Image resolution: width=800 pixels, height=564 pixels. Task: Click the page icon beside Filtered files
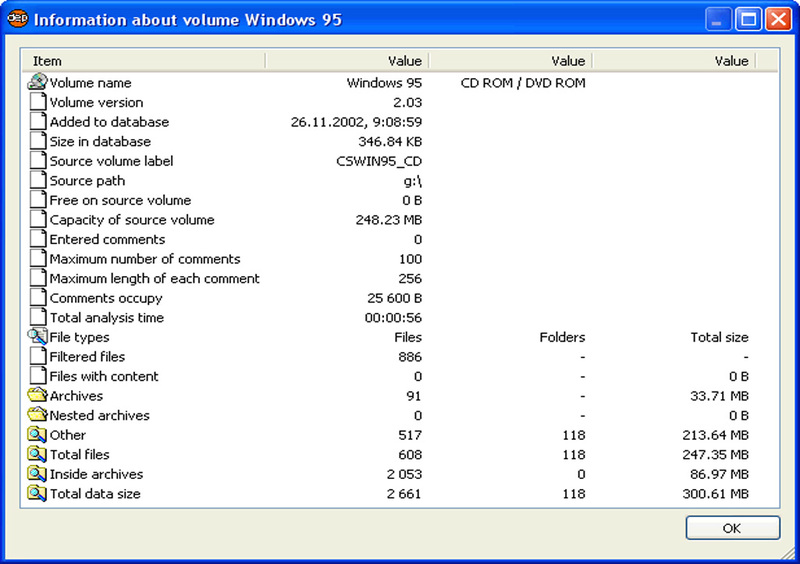point(37,356)
